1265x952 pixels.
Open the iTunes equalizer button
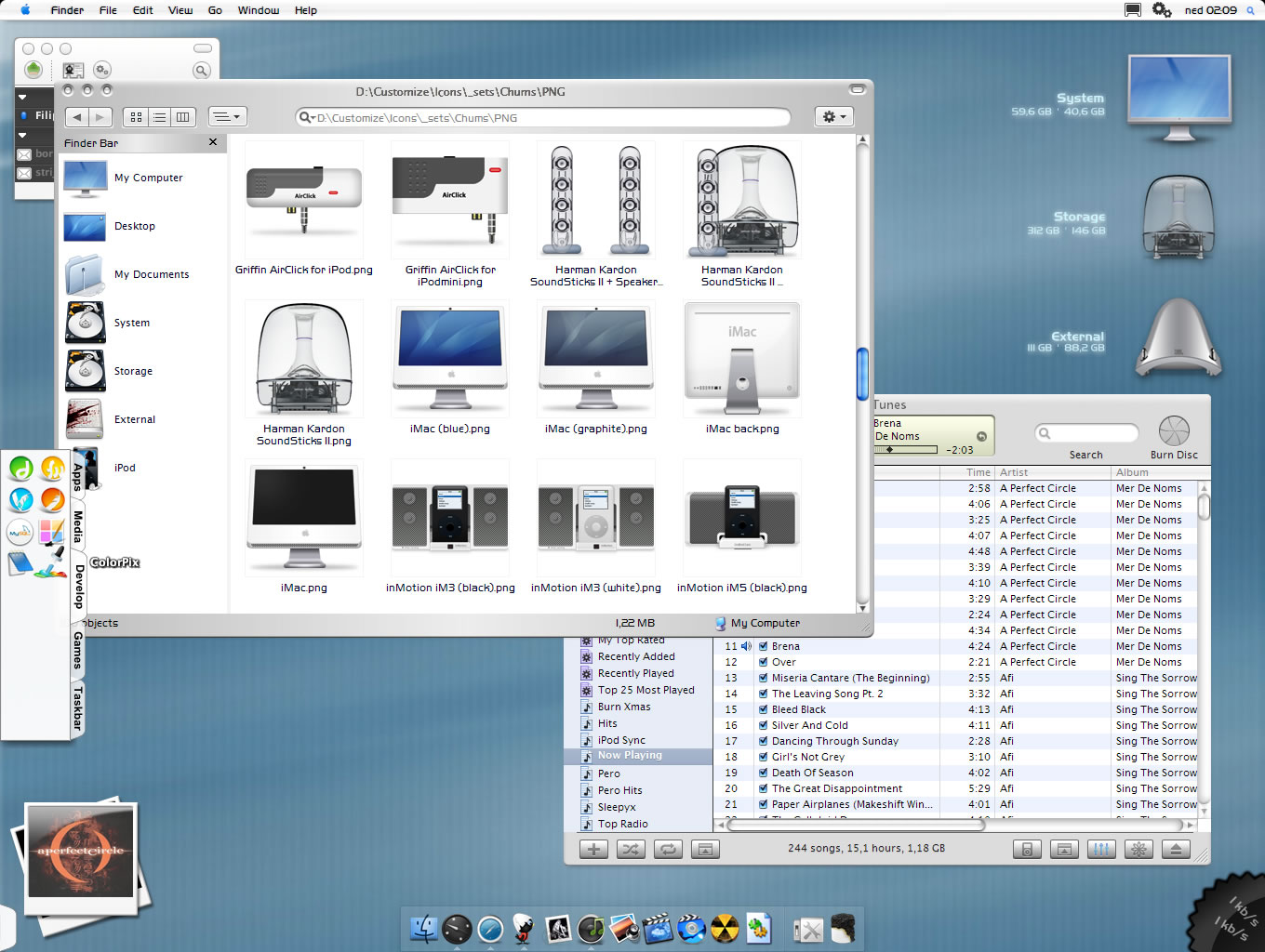(1101, 849)
